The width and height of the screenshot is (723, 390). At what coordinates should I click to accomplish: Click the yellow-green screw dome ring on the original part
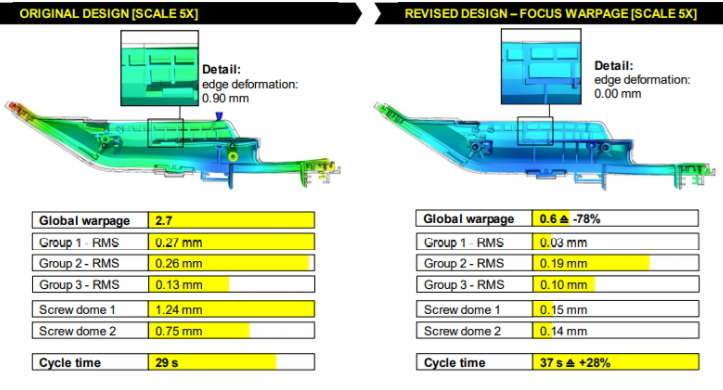233,157
